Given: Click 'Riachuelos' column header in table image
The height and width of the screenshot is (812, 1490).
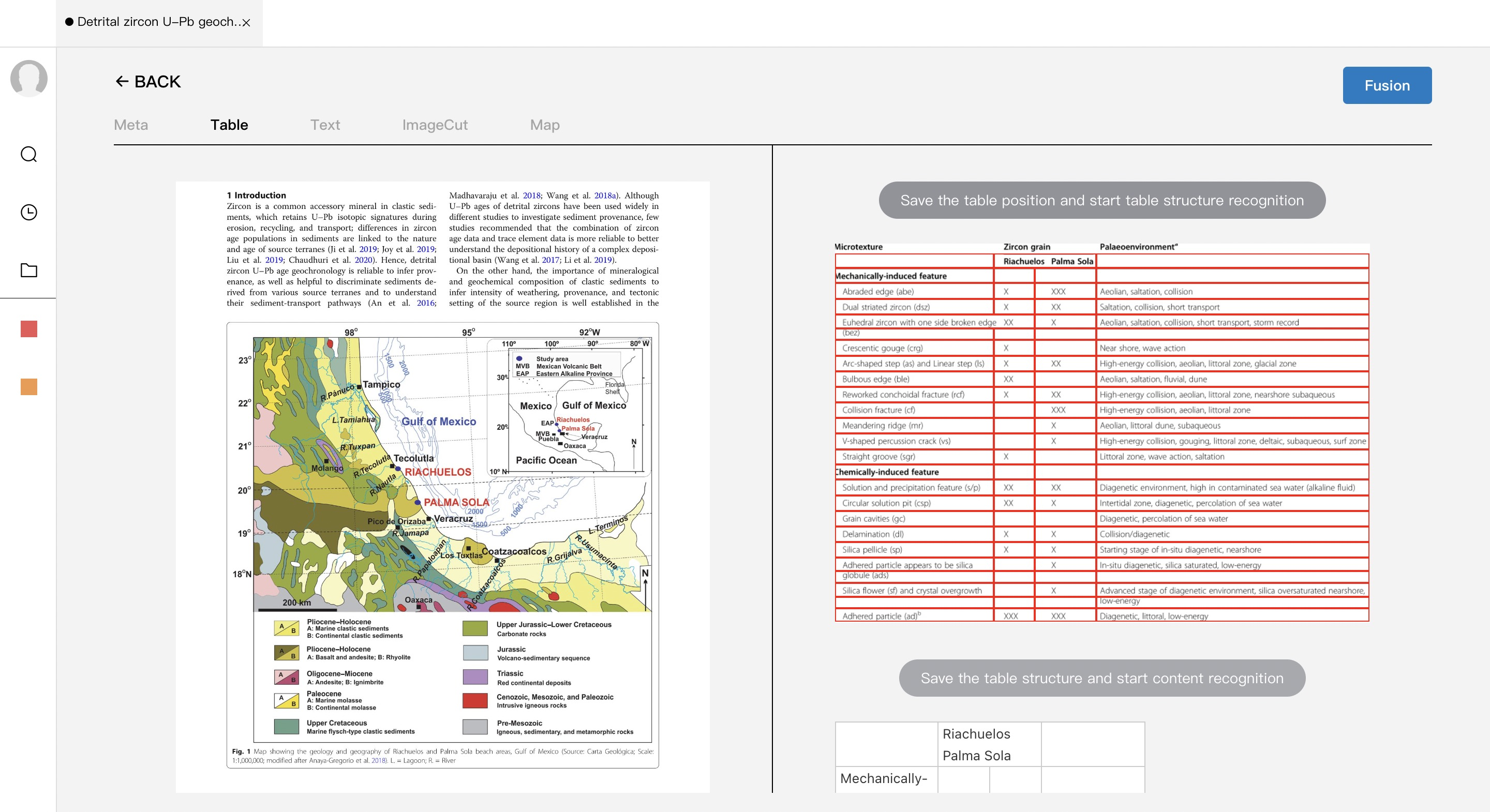Looking at the screenshot, I should [x=1024, y=261].
